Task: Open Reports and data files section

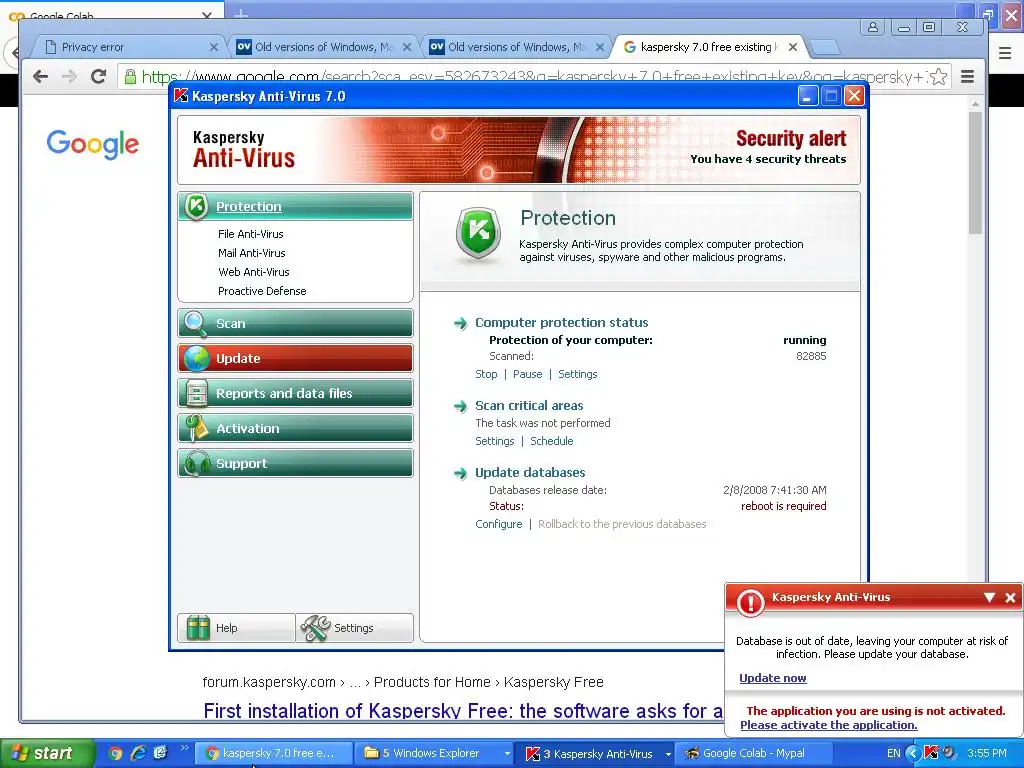Action: (295, 393)
